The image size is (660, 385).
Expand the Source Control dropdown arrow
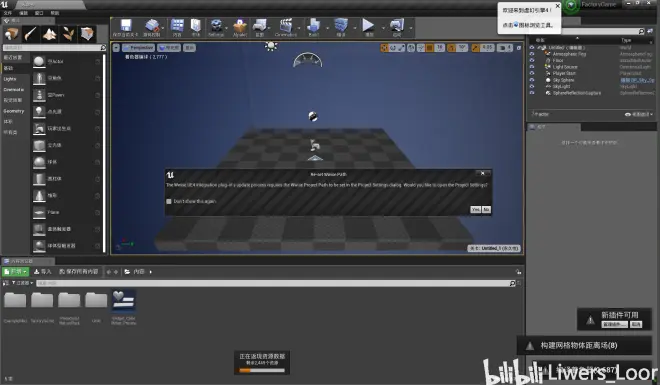click(x=162, y=28)
